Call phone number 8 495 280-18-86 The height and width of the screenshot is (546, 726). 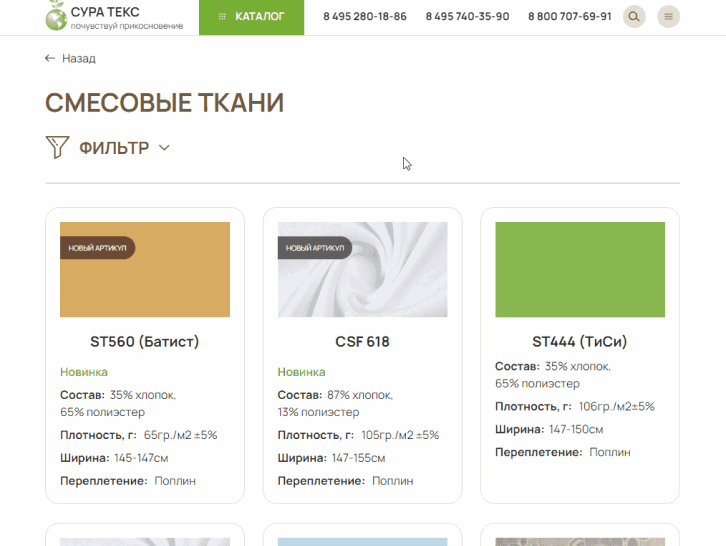pyautogui.click(x=365, y=17)
